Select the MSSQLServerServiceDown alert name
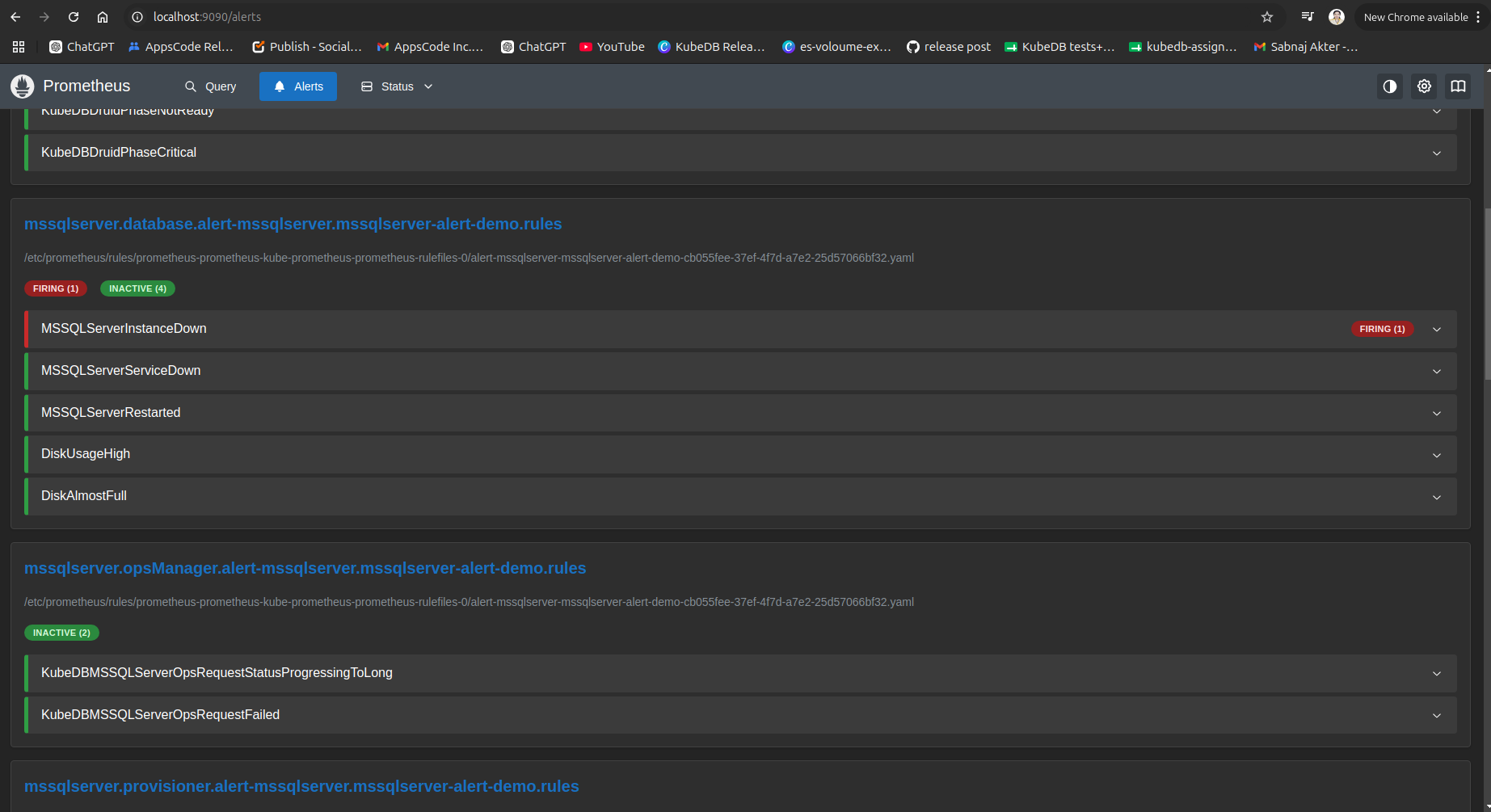The height and width of the screenshot is (812, 1491). pos(121,371)
